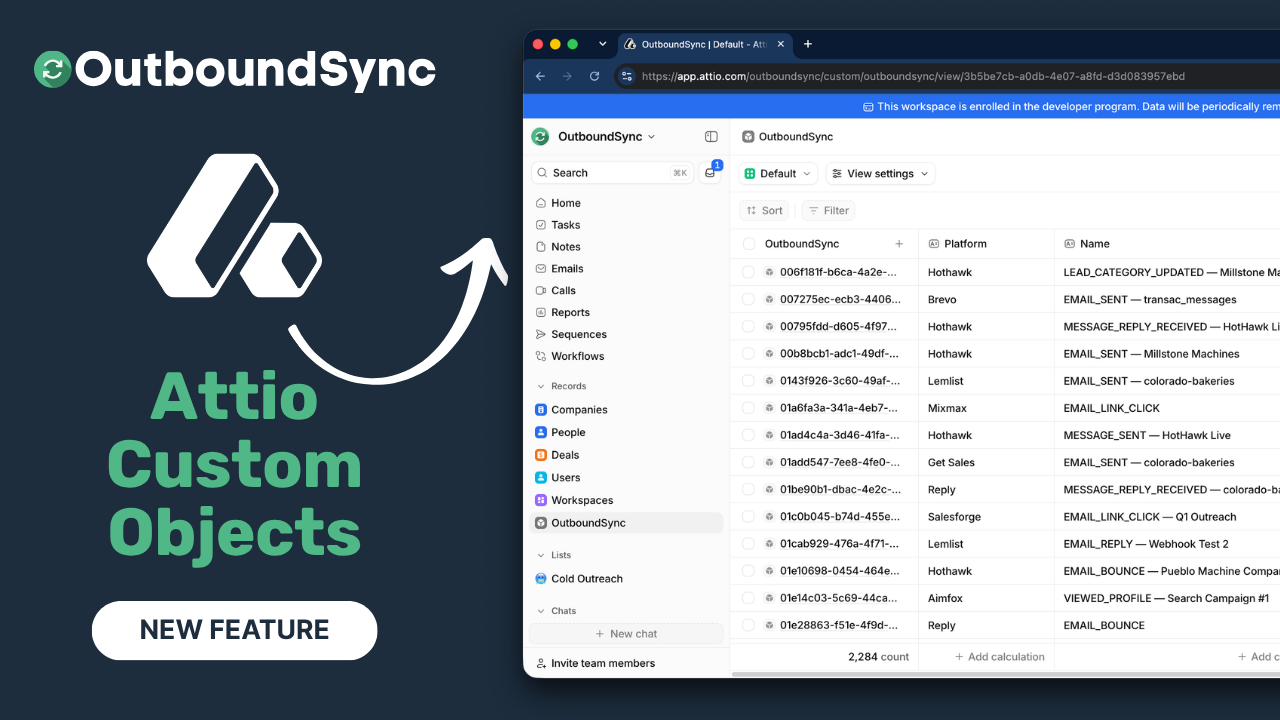
Task: Expand the View settings dropdown
Action: tap(881, 174)
